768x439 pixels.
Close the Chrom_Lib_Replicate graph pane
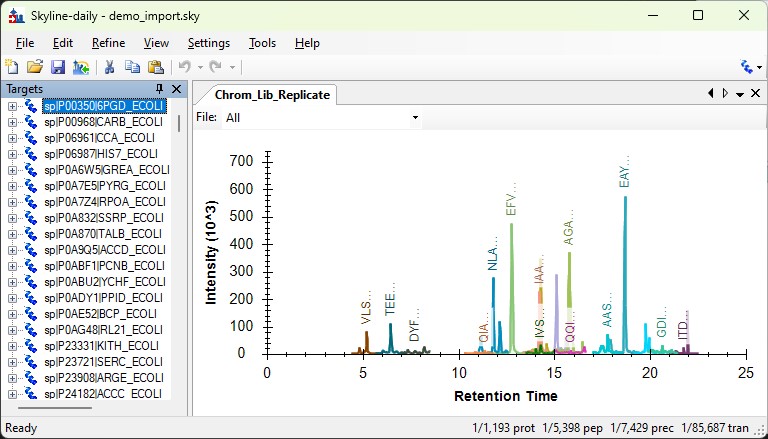click(755, 93)
